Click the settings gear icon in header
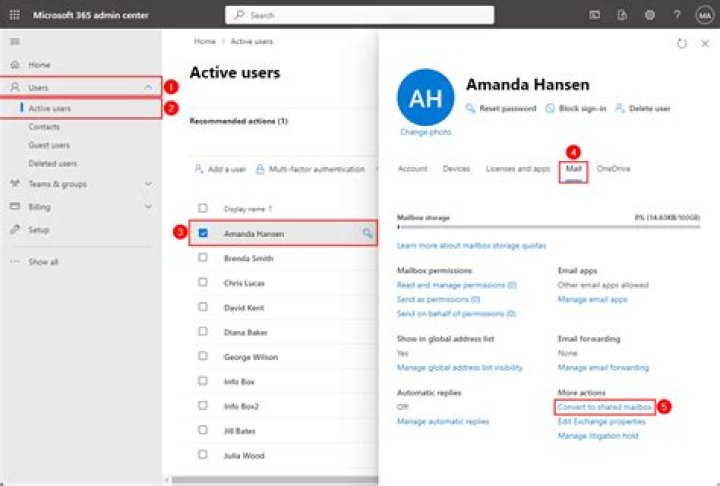 [x=650, y=15]
